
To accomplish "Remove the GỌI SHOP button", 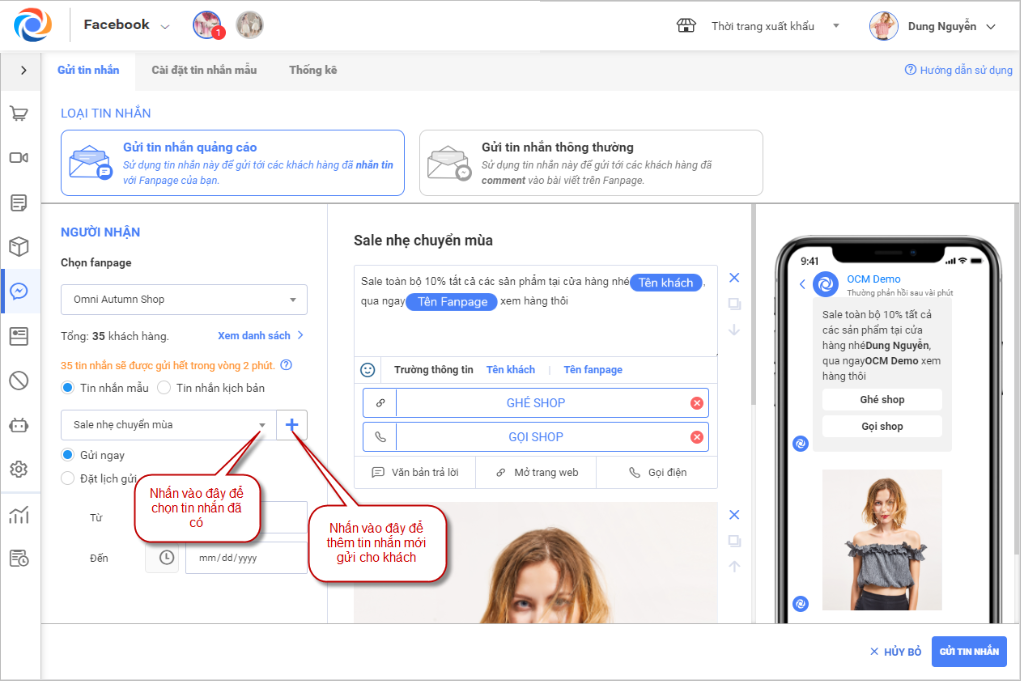I will tap(697, 437).
